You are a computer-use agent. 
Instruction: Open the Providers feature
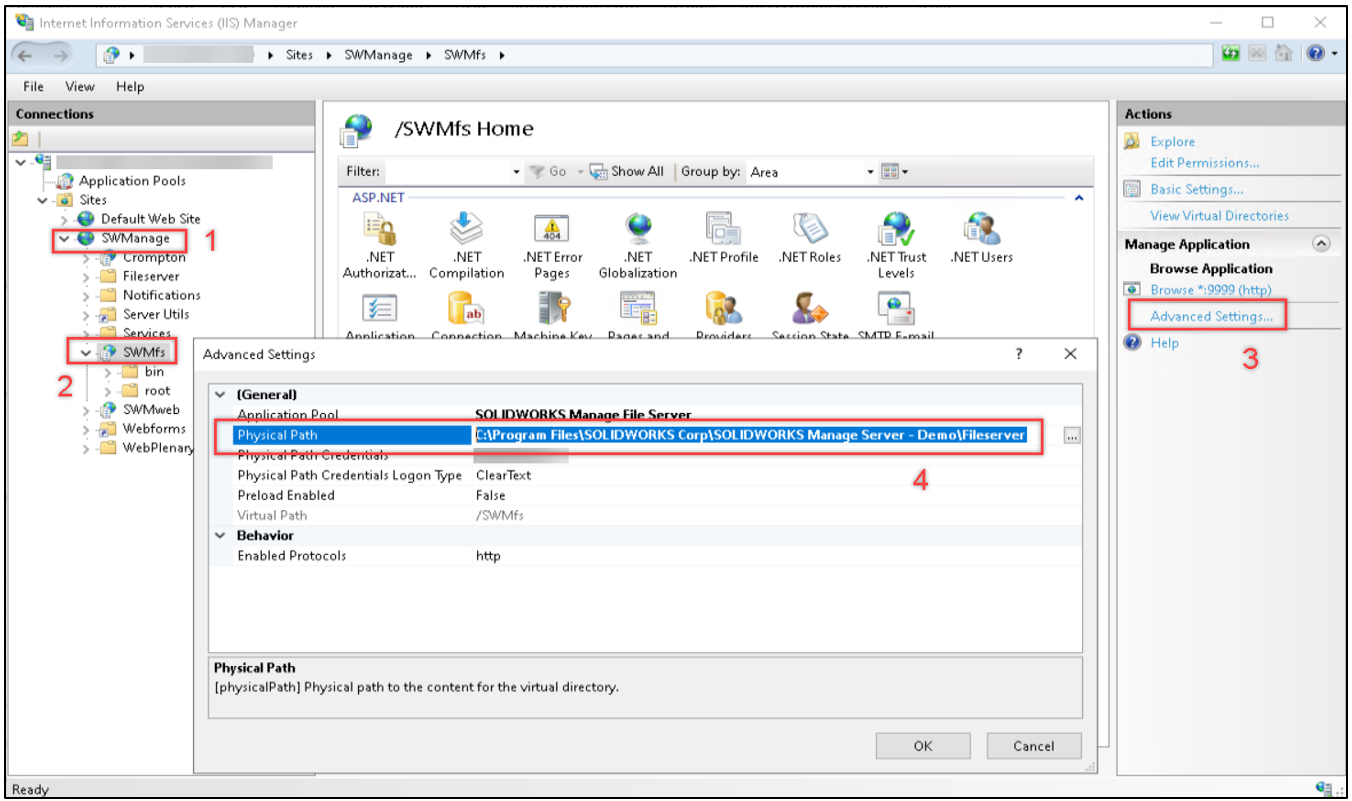pos(723,310)
